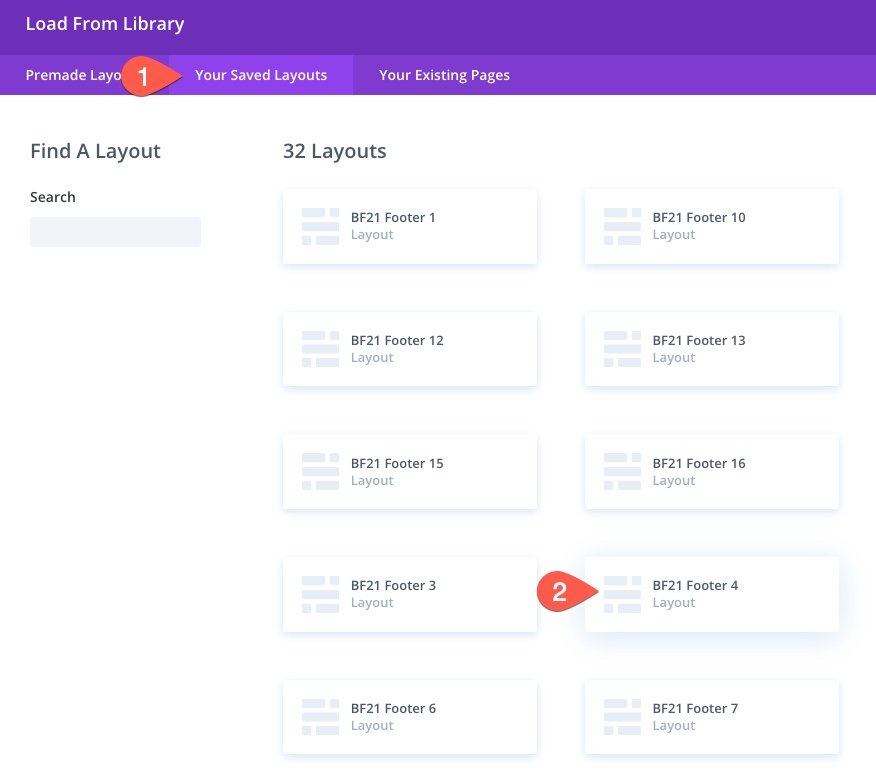Select the BF21 Footer 16 title text
Viewport: 876px width, 778px height.
(x=699, y=463)
